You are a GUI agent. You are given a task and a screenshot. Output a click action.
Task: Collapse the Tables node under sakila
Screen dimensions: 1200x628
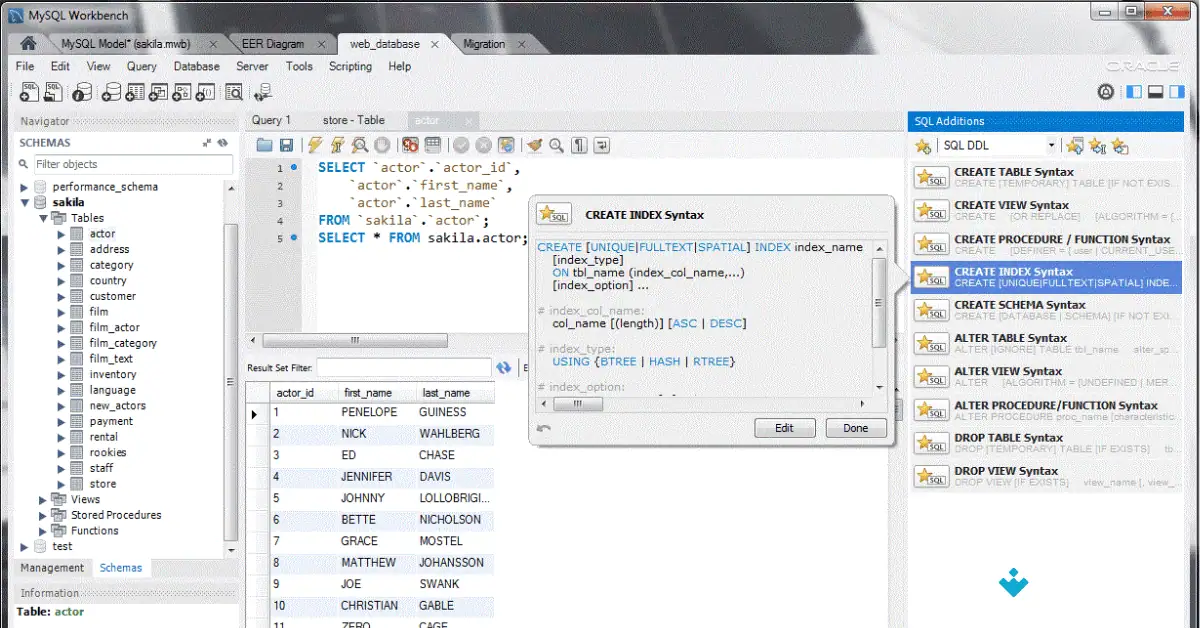40,217
